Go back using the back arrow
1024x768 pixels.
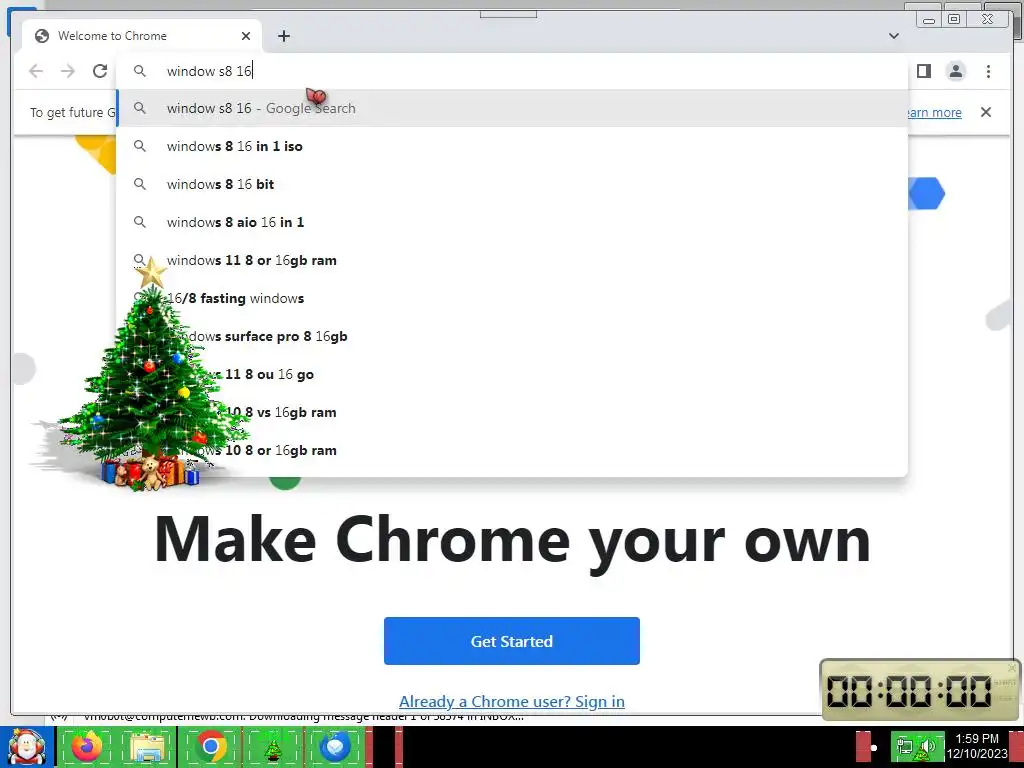coord(36,71)
